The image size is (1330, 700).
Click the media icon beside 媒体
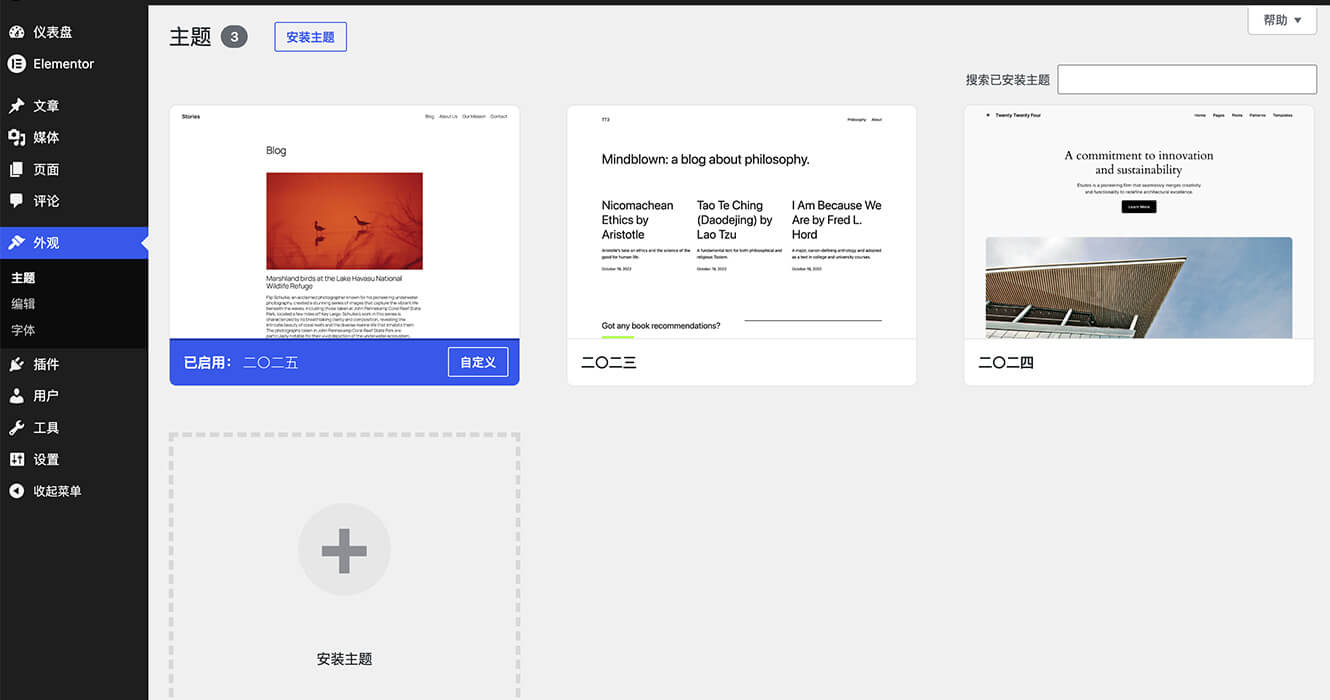(16, 137)
